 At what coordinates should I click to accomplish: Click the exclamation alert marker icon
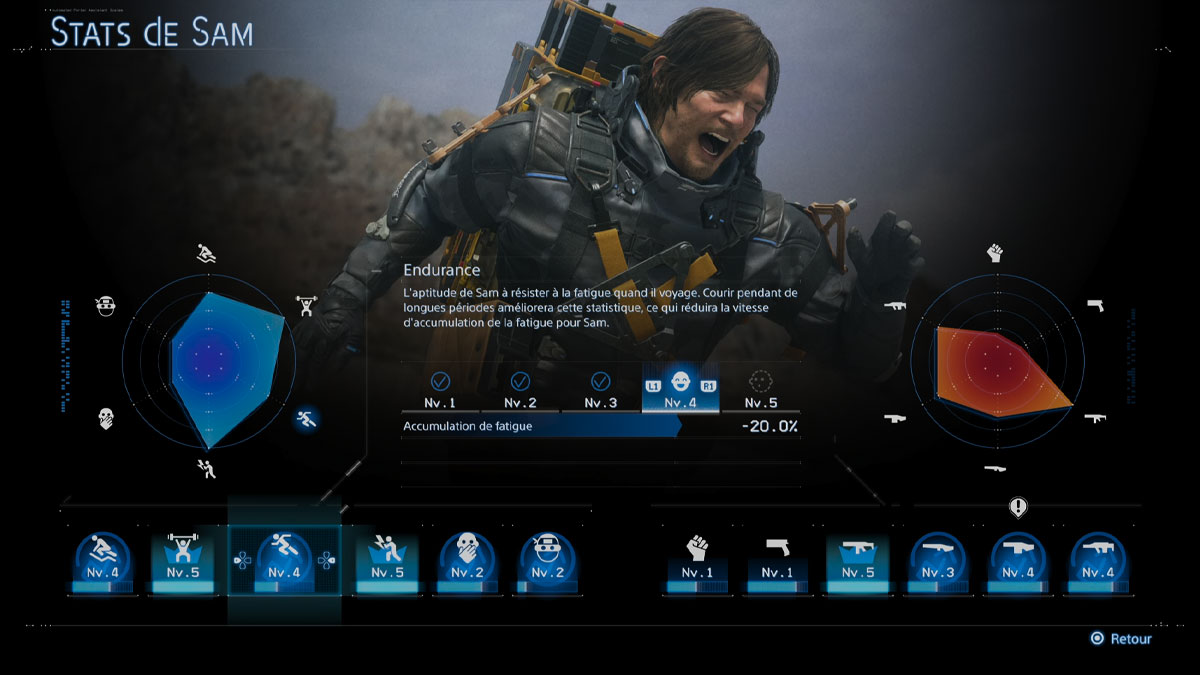[x=1018, y=508]
